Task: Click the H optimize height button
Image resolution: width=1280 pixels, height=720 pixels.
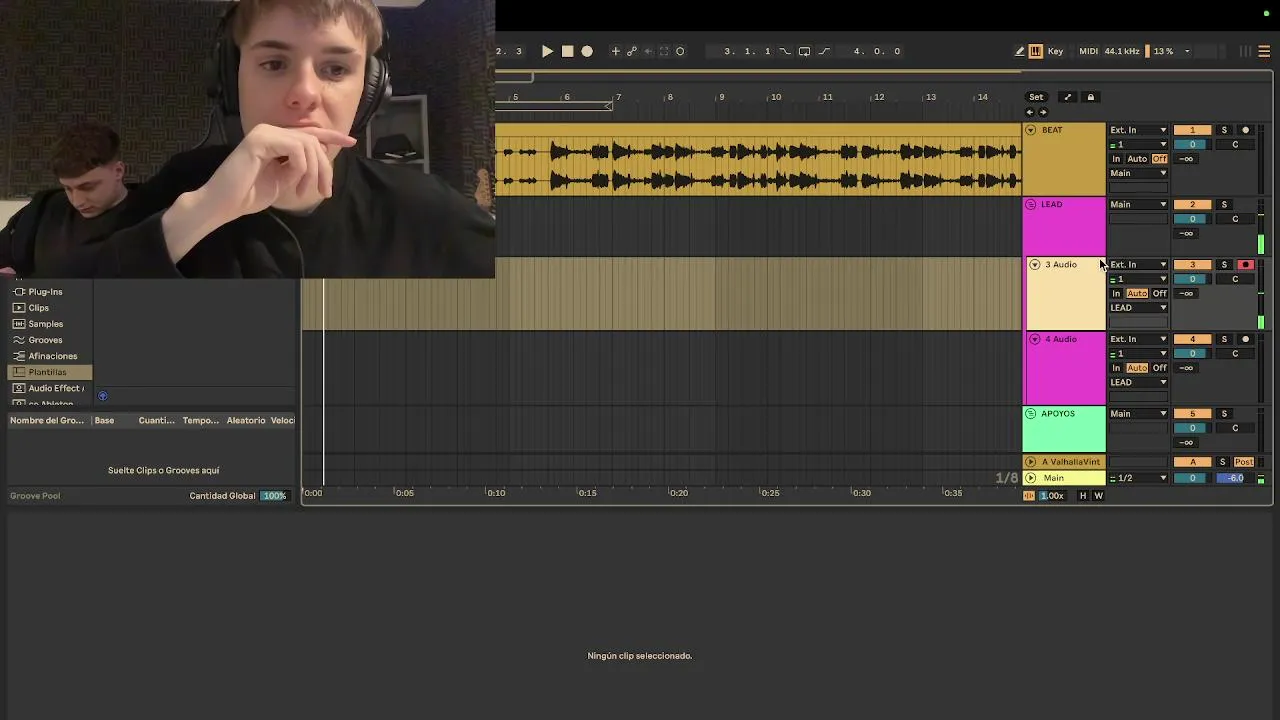Action: tap(1083, 495)
